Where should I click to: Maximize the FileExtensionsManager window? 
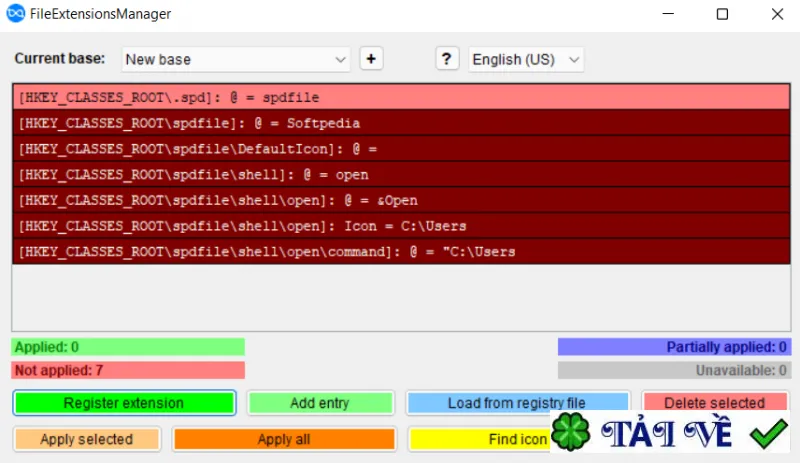pyautogui.click(x=722, y=14)
